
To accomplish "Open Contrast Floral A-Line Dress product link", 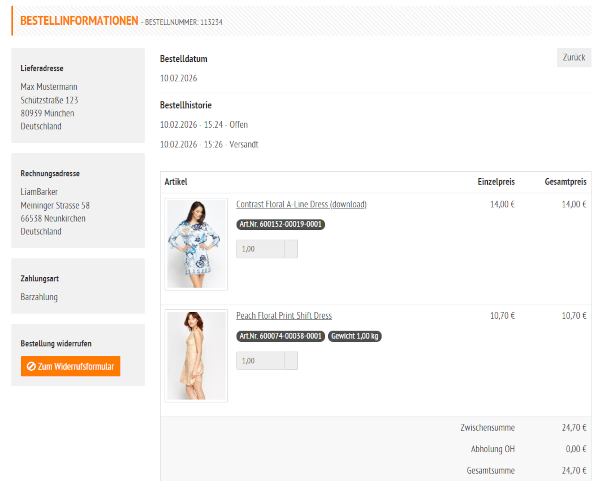I will click(301, 204).
